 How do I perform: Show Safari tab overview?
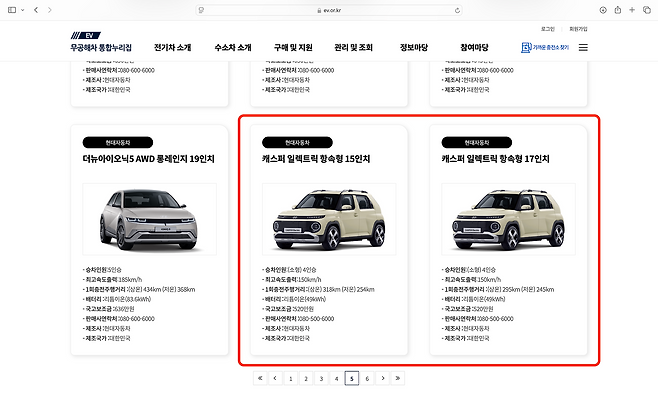coord(646,9)
